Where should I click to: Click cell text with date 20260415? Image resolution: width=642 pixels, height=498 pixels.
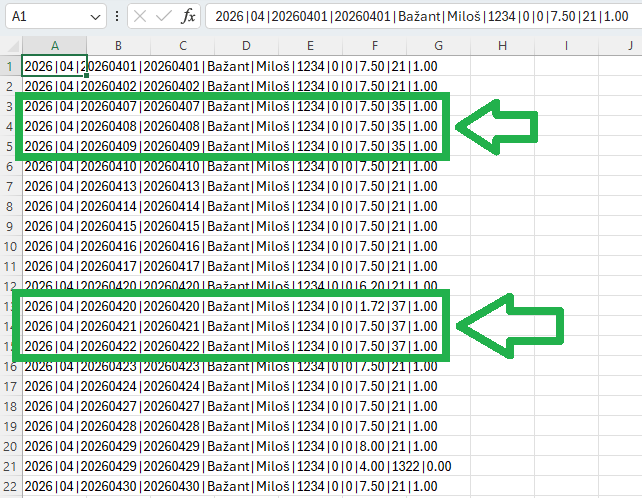[x=231, y=226]
